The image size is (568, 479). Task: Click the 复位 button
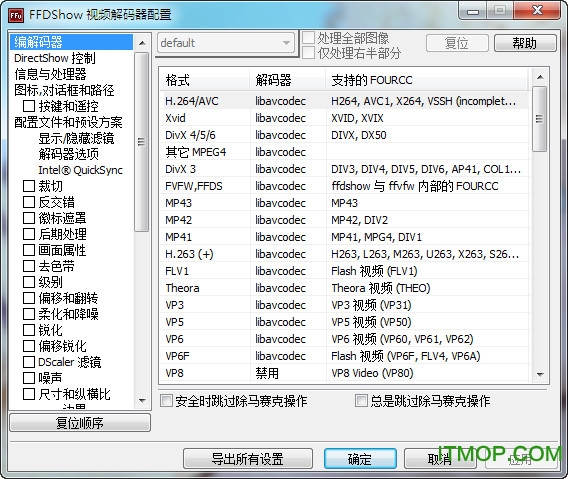click(457, 43)
